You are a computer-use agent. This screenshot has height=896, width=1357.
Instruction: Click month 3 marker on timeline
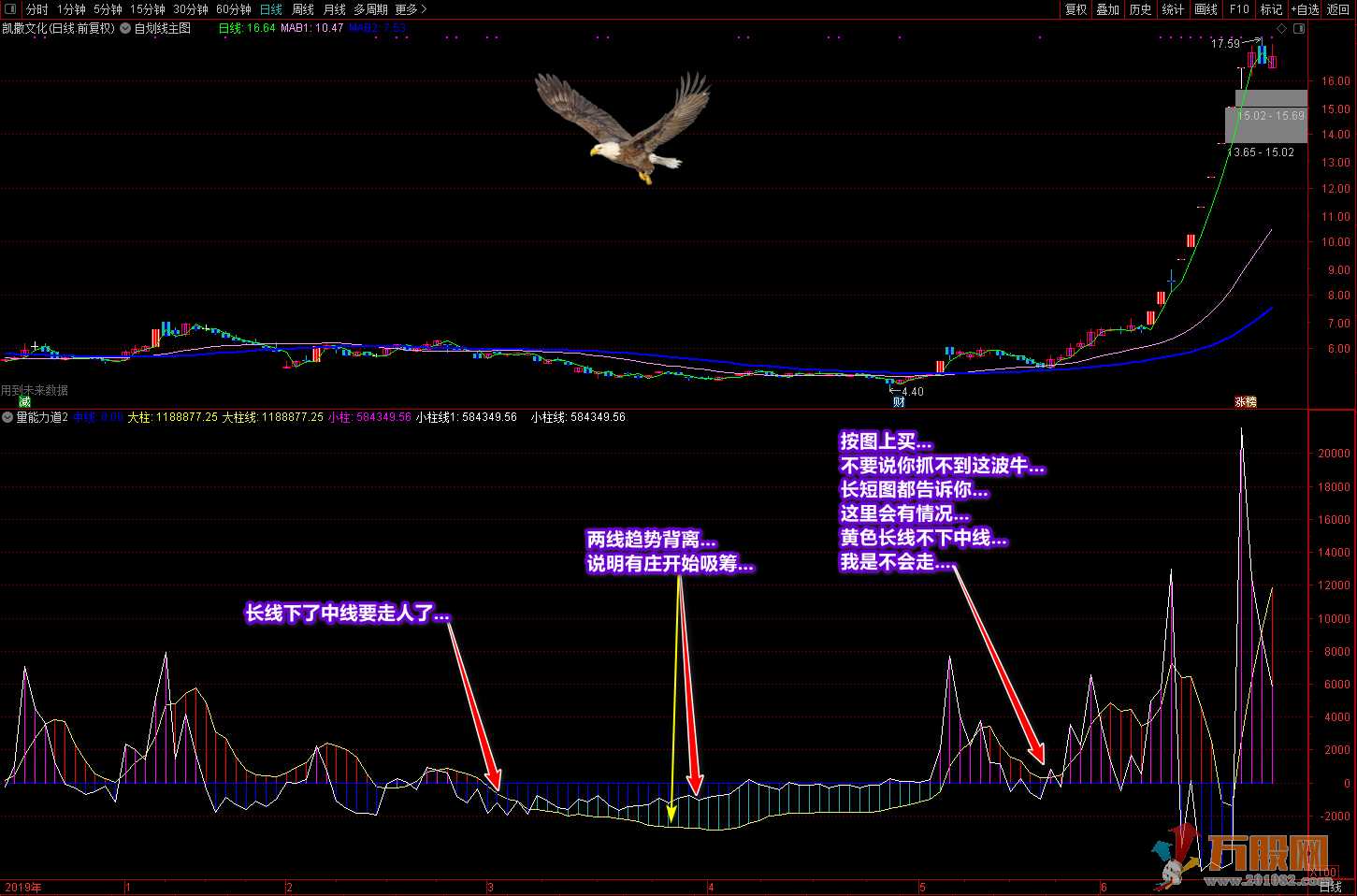pyautogui.click(x=490, y=888)
